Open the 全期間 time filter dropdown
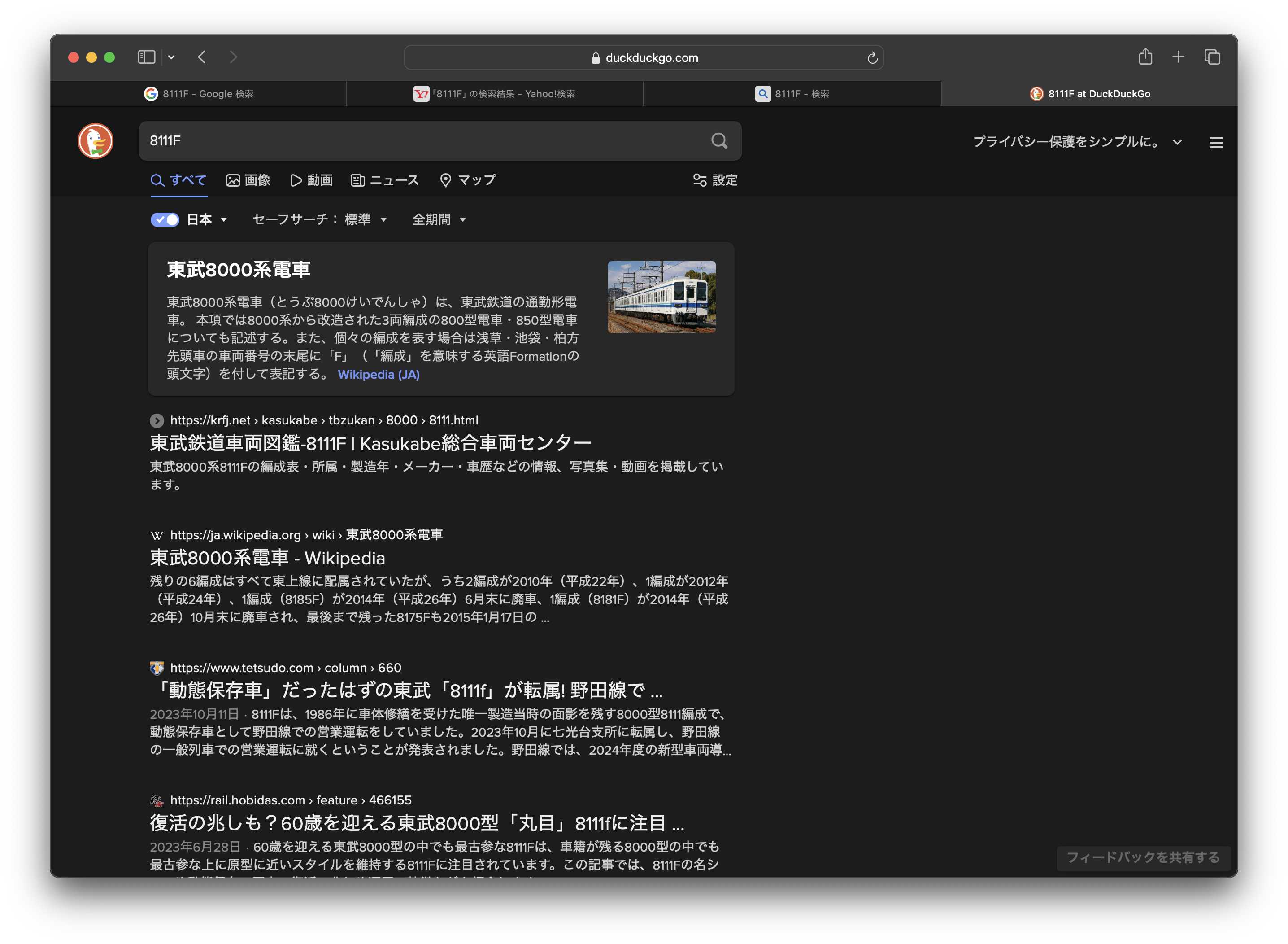This screenshot has width=1288, height=944. pos(439,219)
